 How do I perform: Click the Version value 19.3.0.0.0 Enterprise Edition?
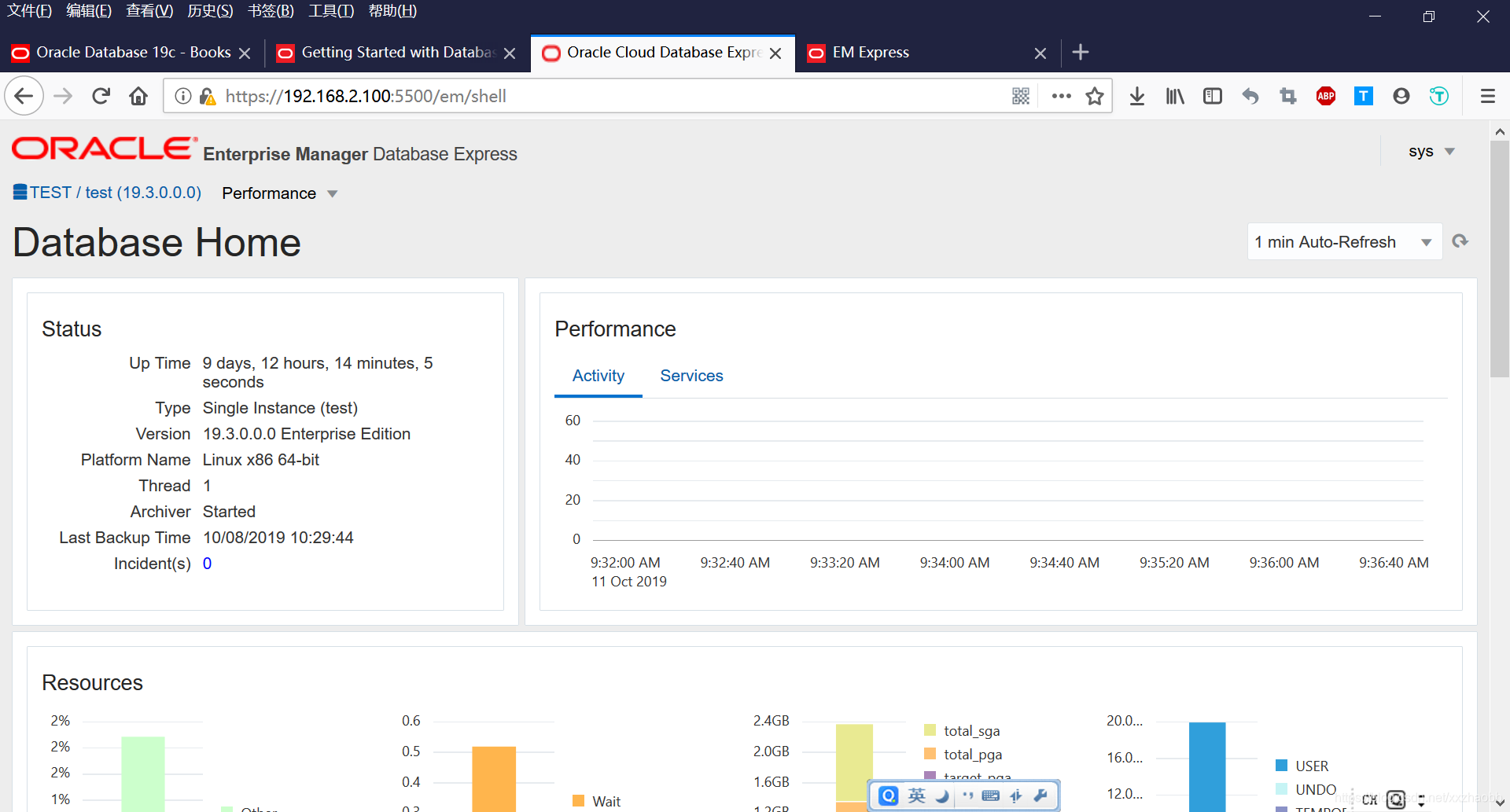[x=307, y=434]
